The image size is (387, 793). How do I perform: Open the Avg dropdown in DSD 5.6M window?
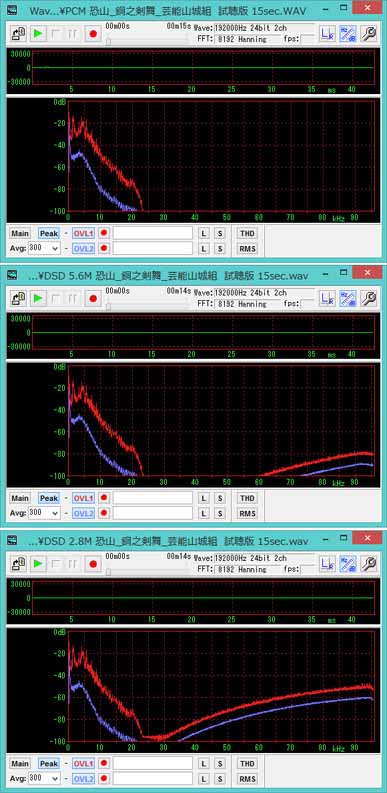click(44, 513)
